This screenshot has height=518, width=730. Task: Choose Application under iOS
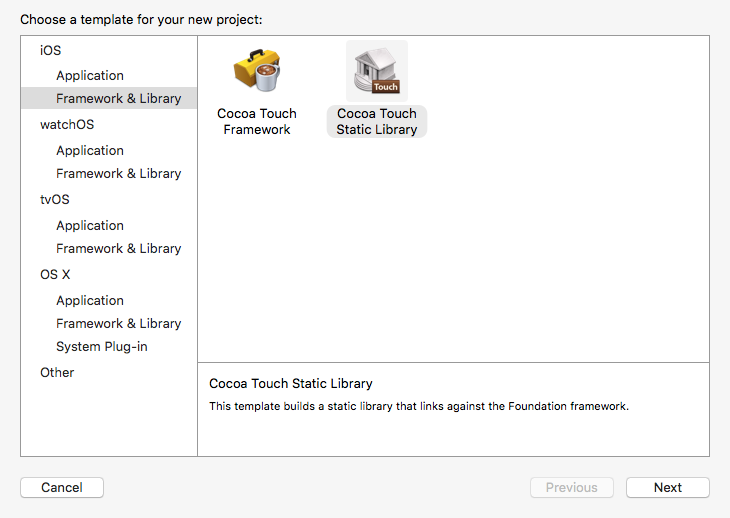pos(90,75)
